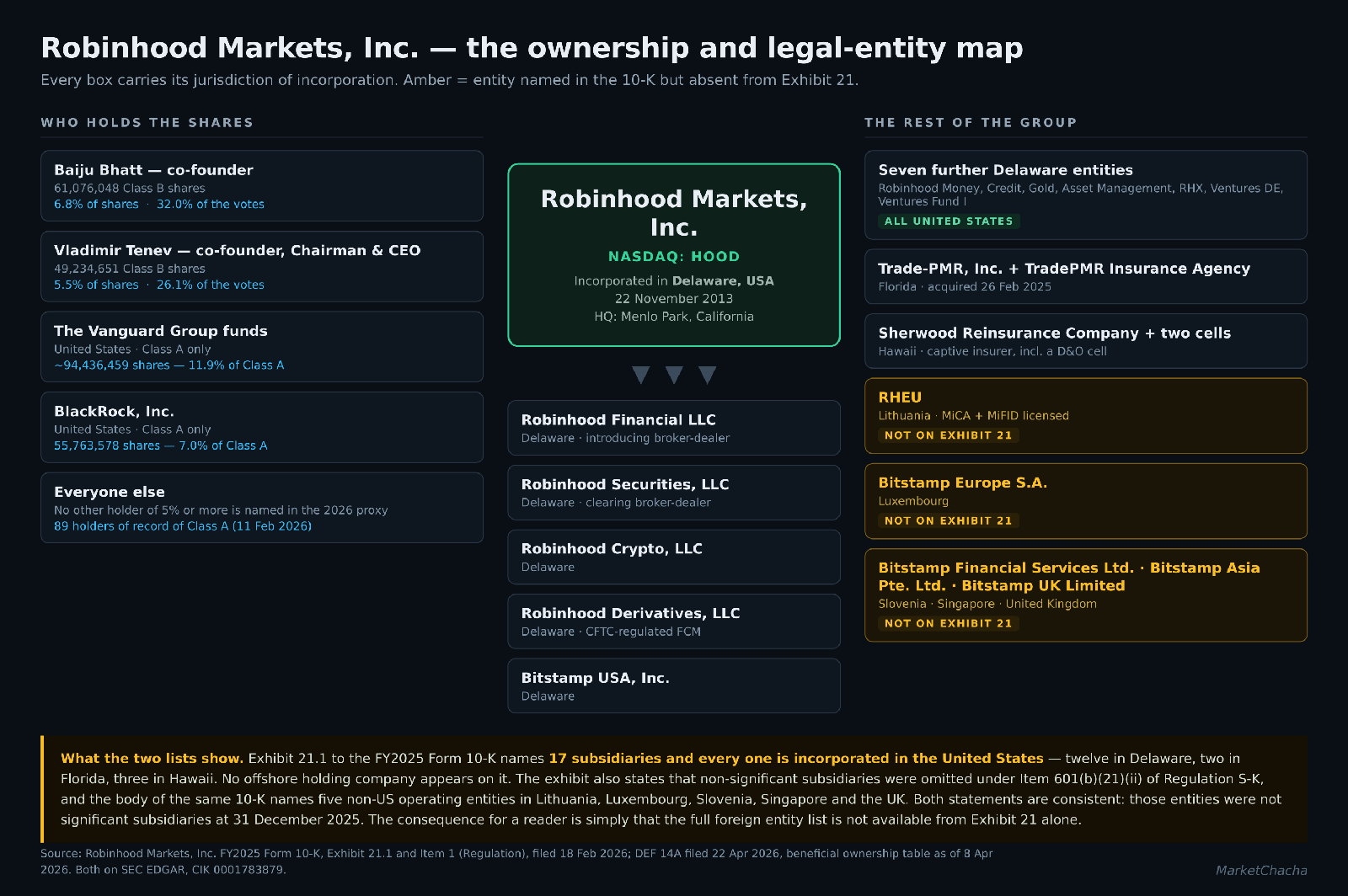Click 'Incorporated in Delaware, USA' line
This screenshot has height=896, width=1348.
(x=674, y=281)
